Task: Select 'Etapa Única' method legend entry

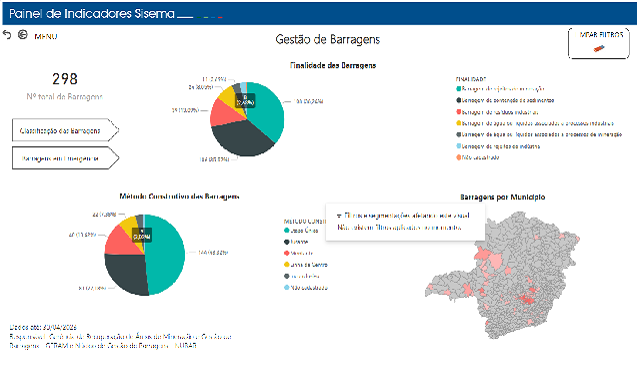Action: point(301,231)
